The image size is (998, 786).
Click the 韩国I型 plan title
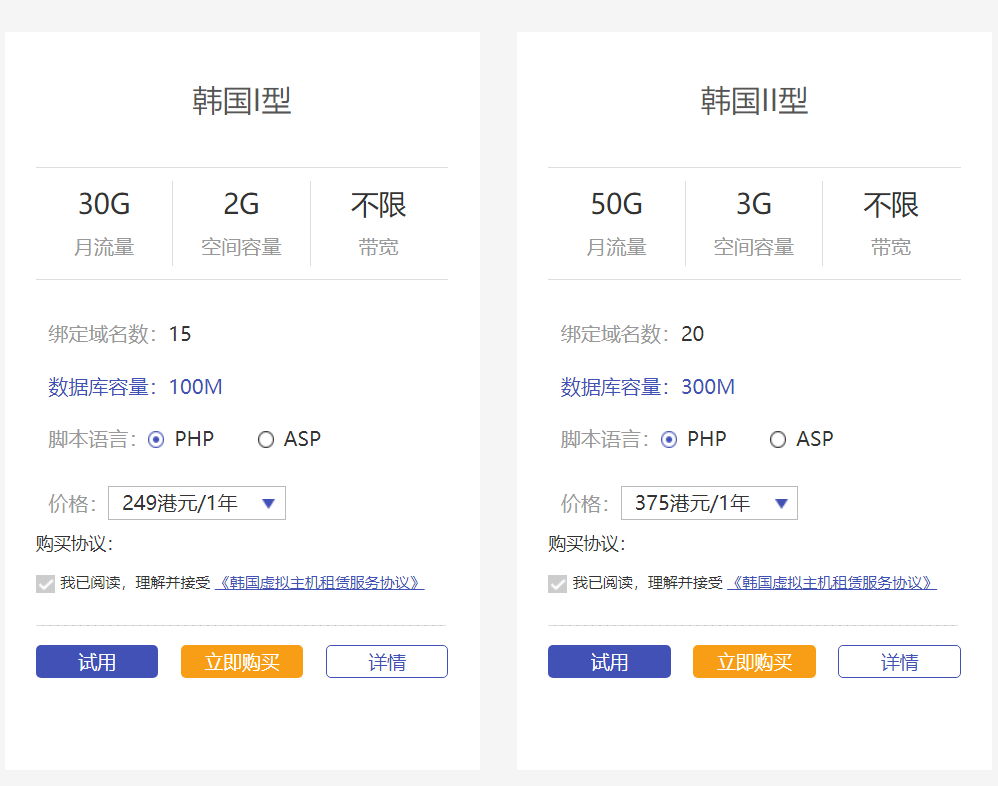tap(241, 101)
